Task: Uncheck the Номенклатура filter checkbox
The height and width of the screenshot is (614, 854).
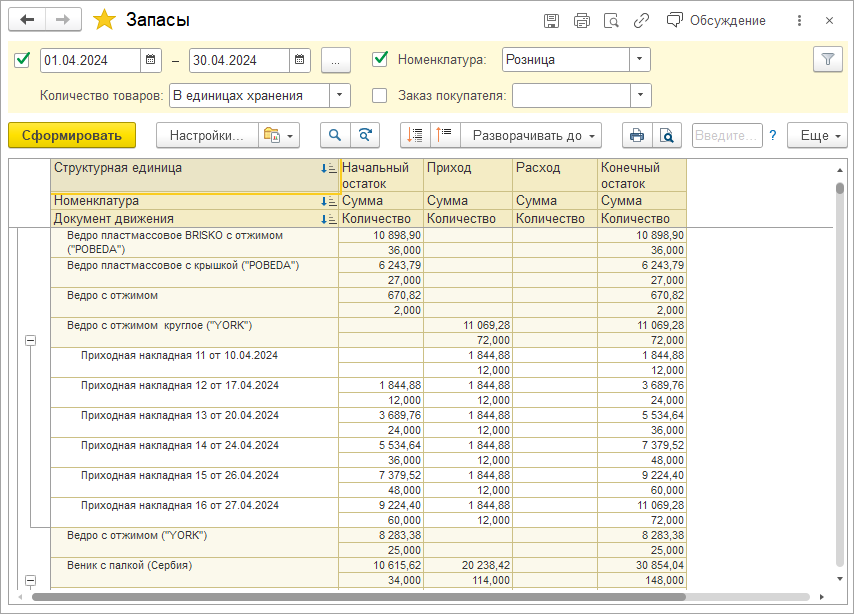Action: tap(380, 60)
